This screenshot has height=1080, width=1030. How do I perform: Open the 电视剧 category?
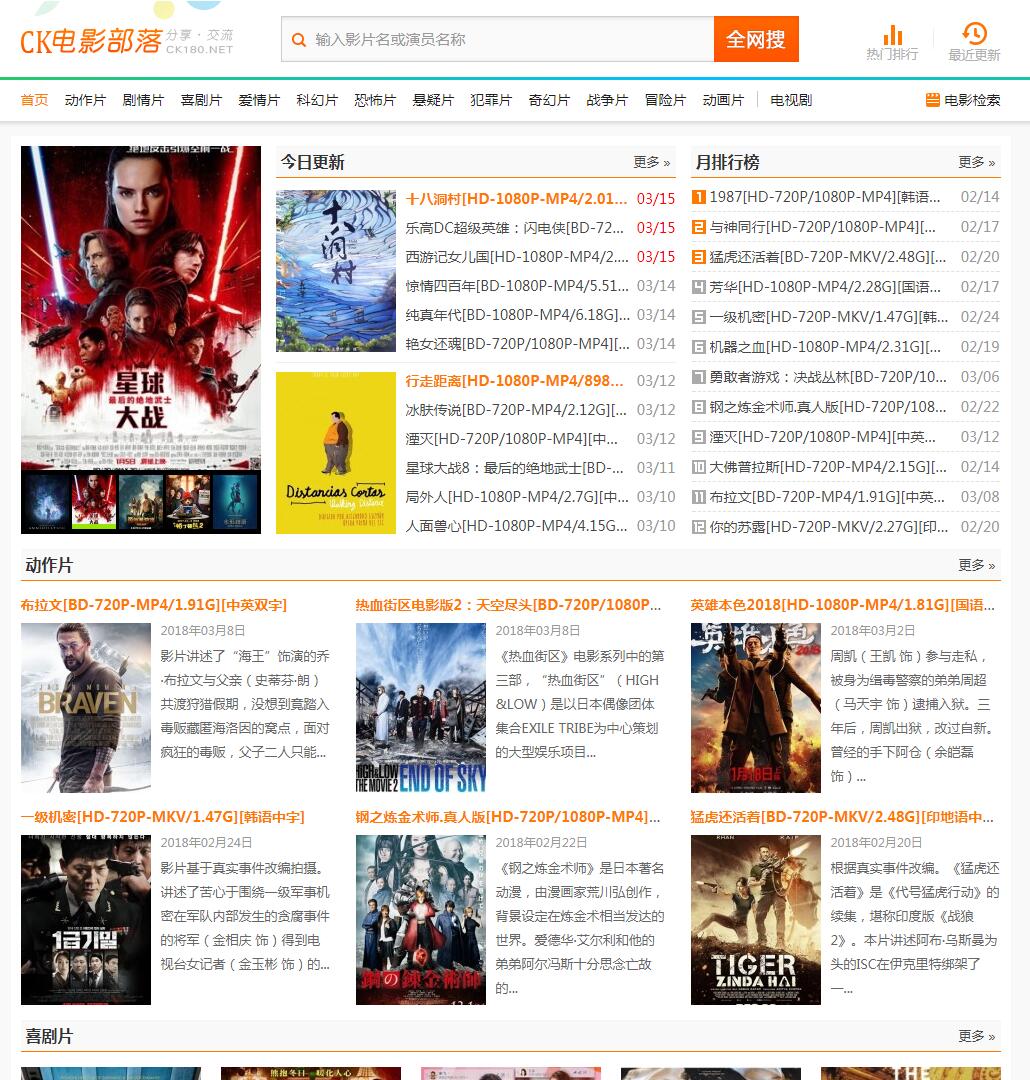791,100
